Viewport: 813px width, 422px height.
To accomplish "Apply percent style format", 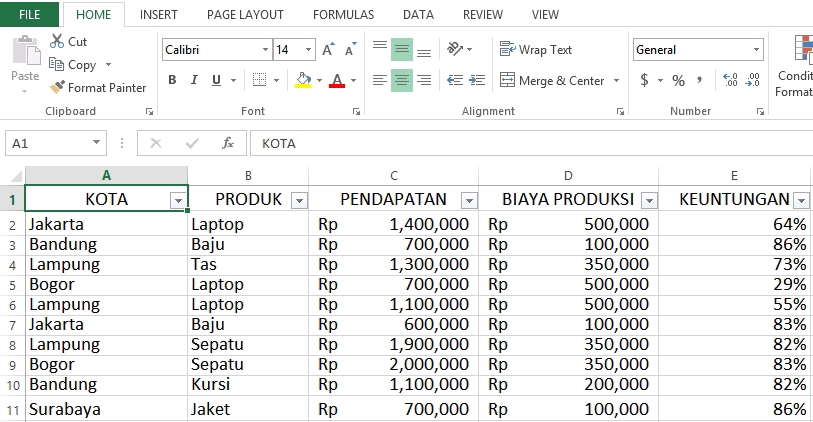I will click(678, 80).
